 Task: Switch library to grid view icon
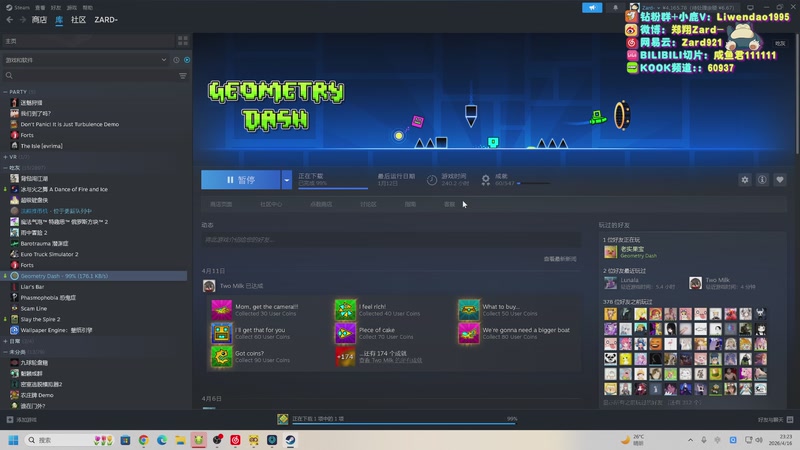click(183, 40)
